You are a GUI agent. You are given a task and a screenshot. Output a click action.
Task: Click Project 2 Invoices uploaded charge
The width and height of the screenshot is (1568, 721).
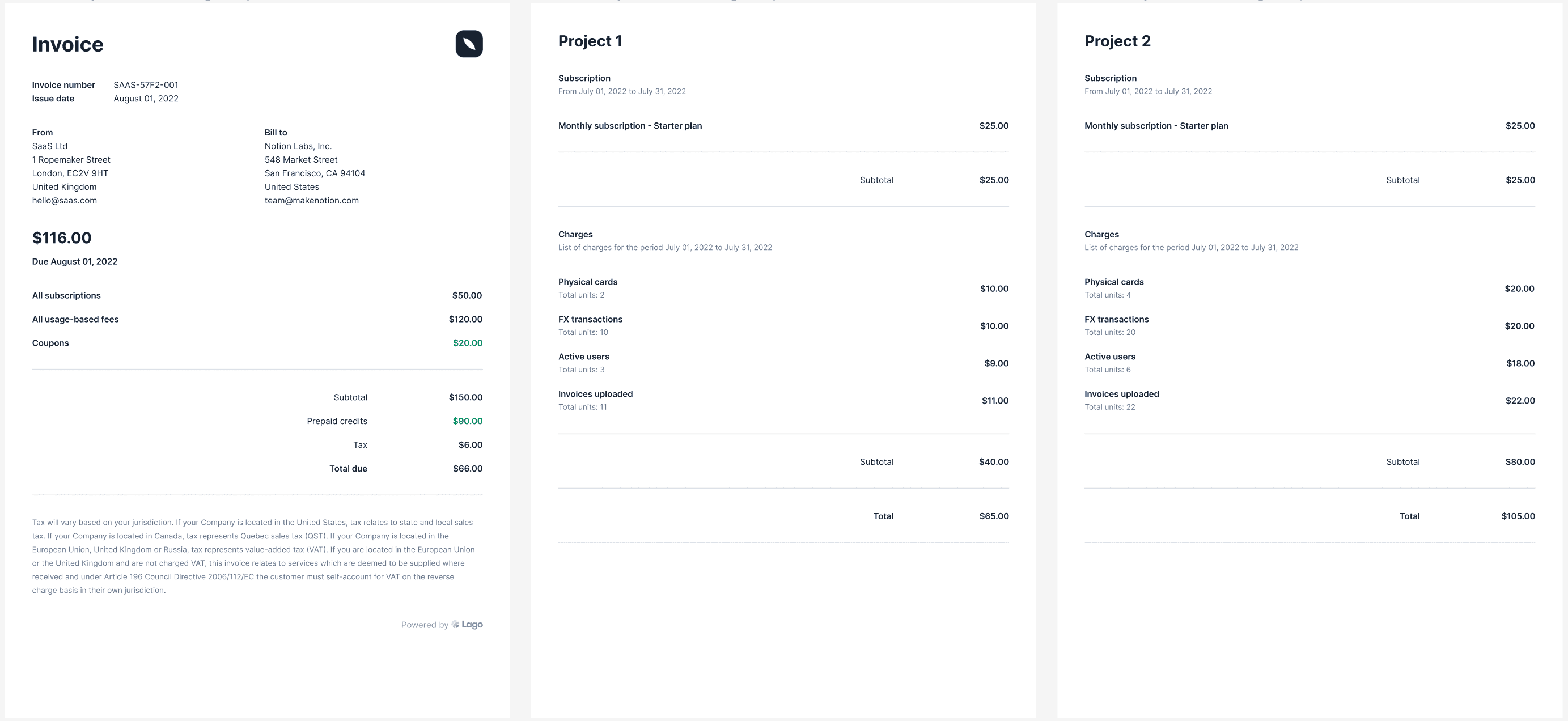pos(1121,395)
